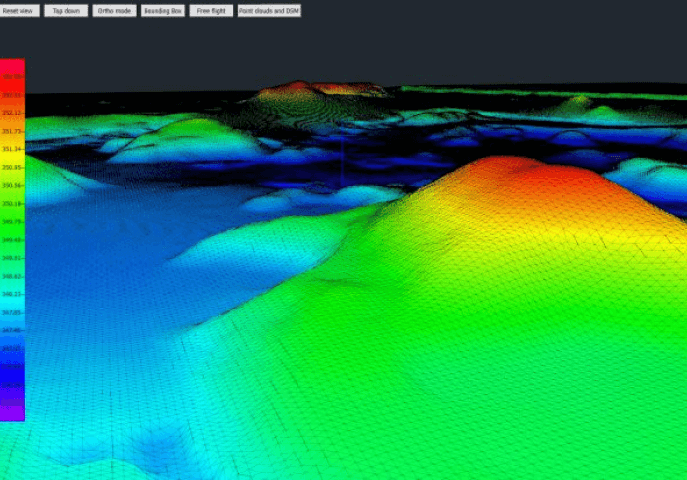Click the 349.40 value on green legend band
The image size is (687, 480).
click(x=12, y=240)
